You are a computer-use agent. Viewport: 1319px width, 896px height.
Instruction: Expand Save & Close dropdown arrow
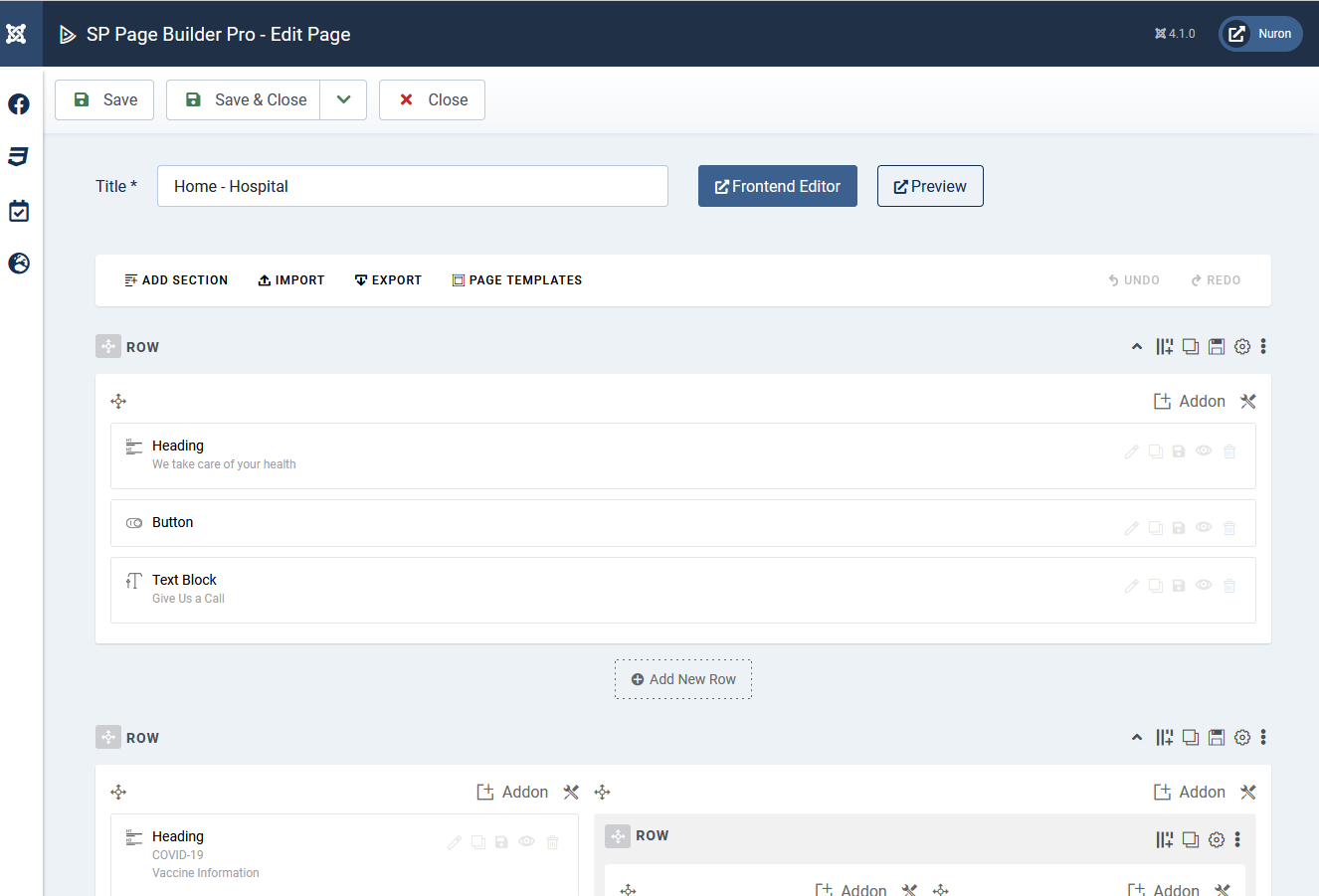click(x=343, y=99)
